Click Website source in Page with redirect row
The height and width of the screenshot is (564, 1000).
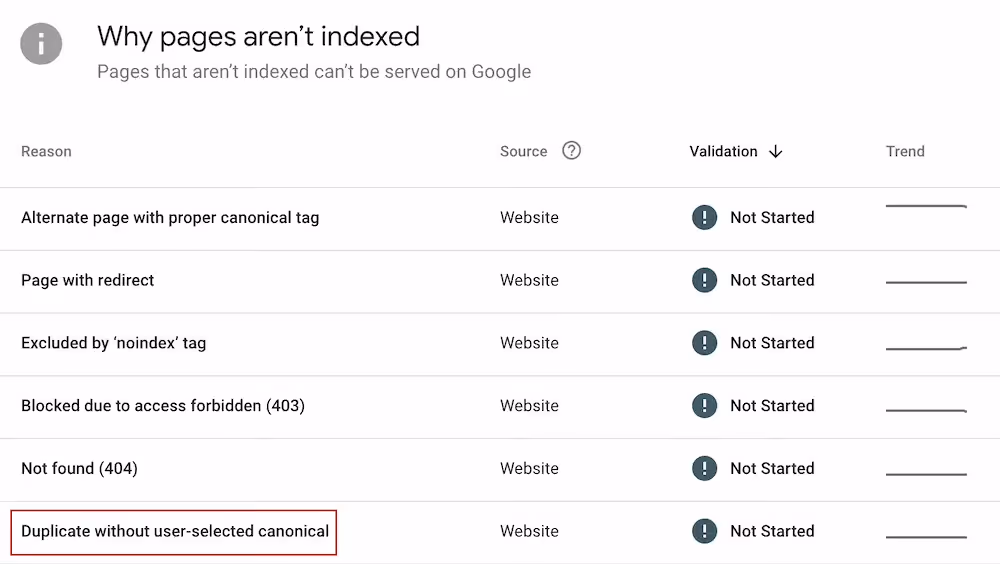point(529,280)
